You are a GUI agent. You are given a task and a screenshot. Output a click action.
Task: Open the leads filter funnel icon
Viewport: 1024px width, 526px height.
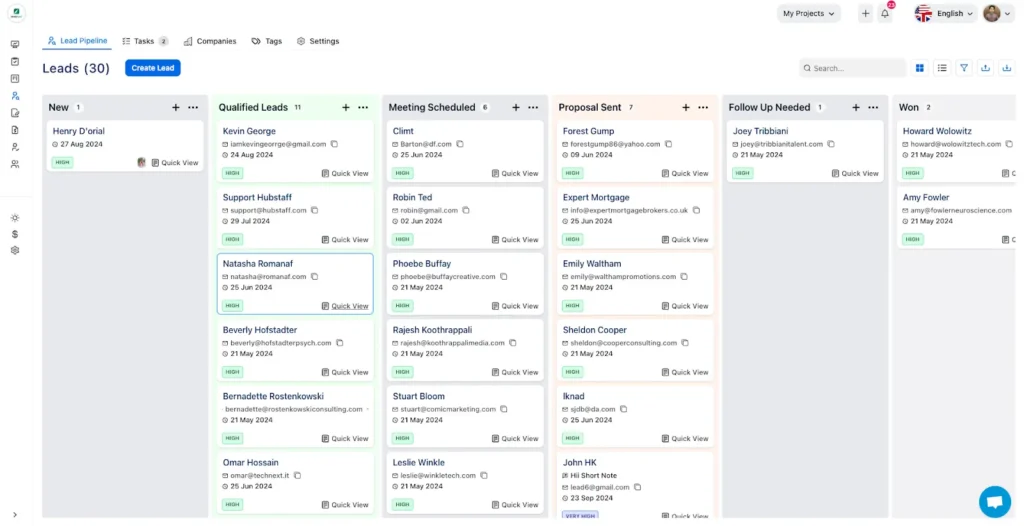click(964, 68)
